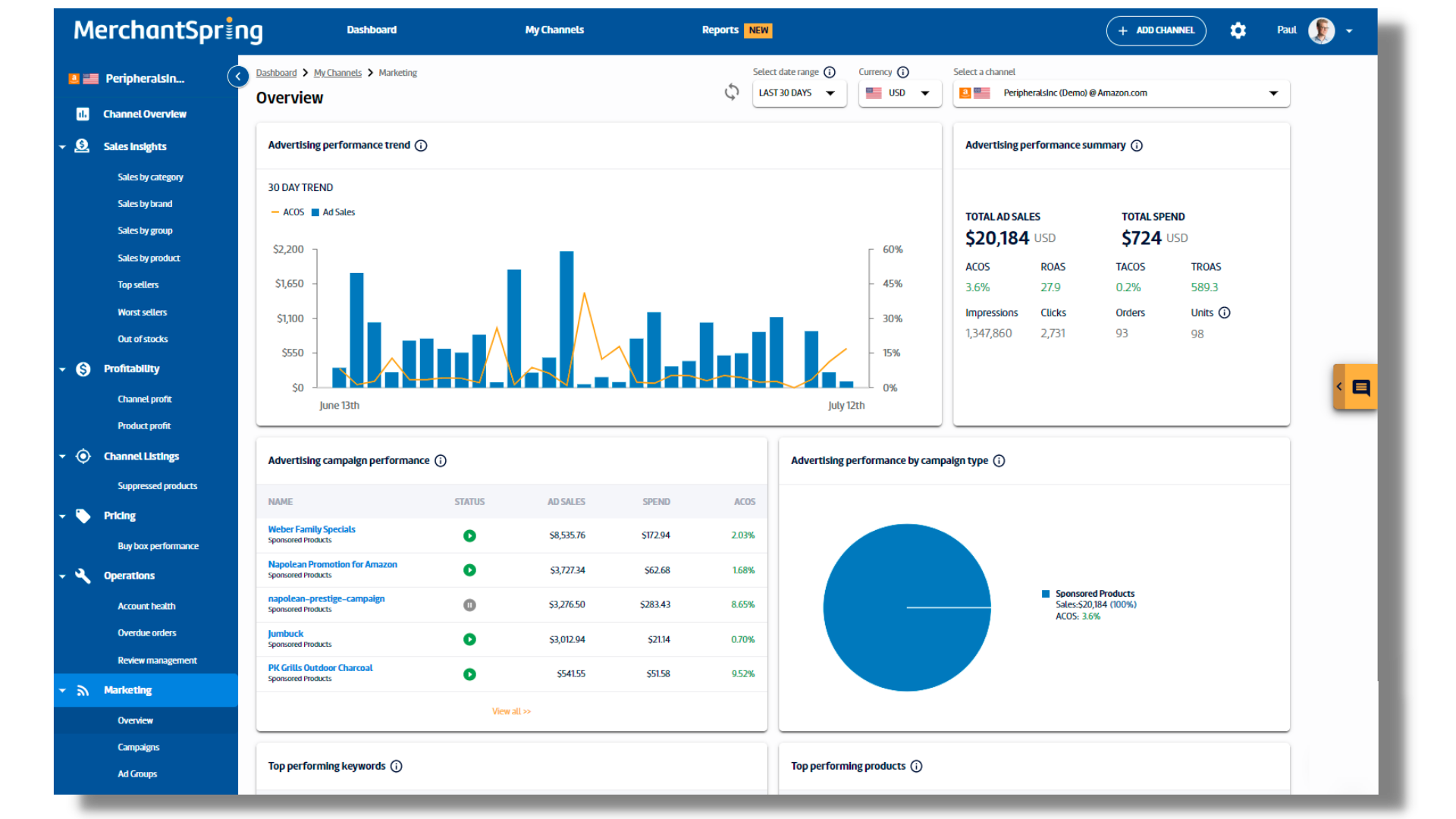Image resolution: width=1456 pixels, height=819 pixels.
Task: Collapse the Profitability section arrow
Action: [62, 369]
